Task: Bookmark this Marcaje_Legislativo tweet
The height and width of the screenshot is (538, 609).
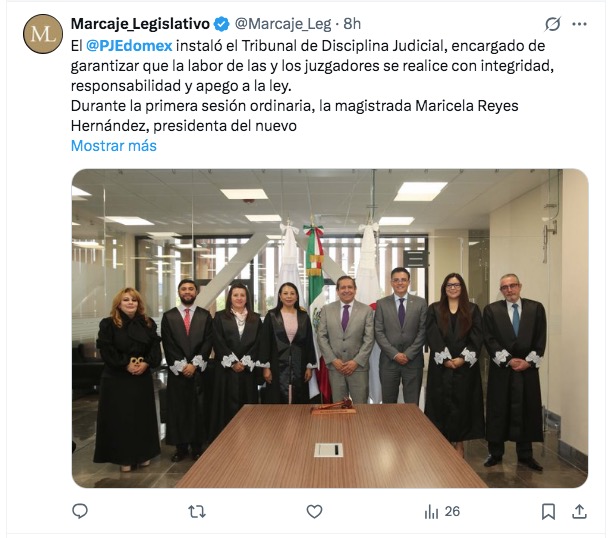Action: coord(548,512)
